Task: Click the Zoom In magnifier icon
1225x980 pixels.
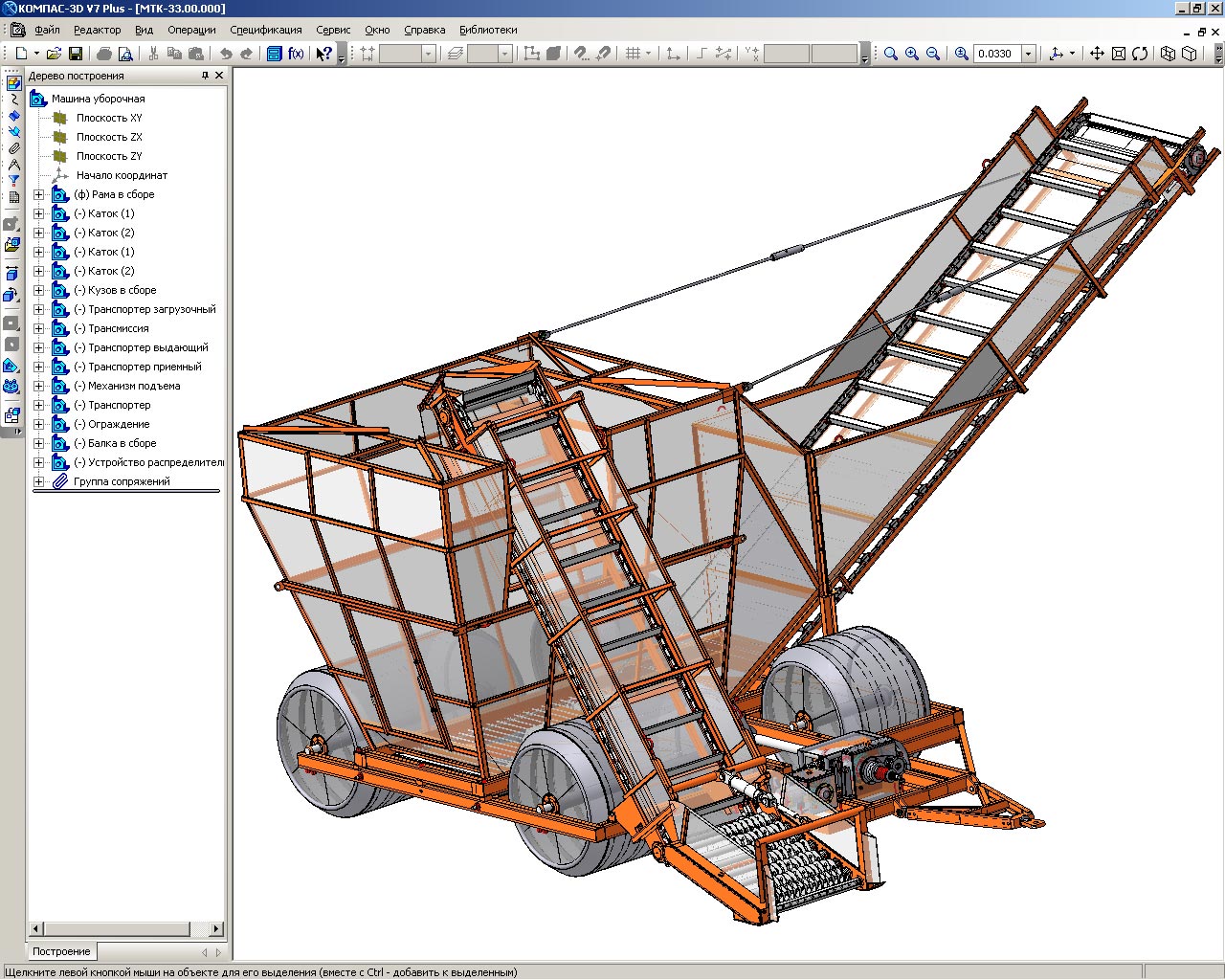Action: point(912,54)
